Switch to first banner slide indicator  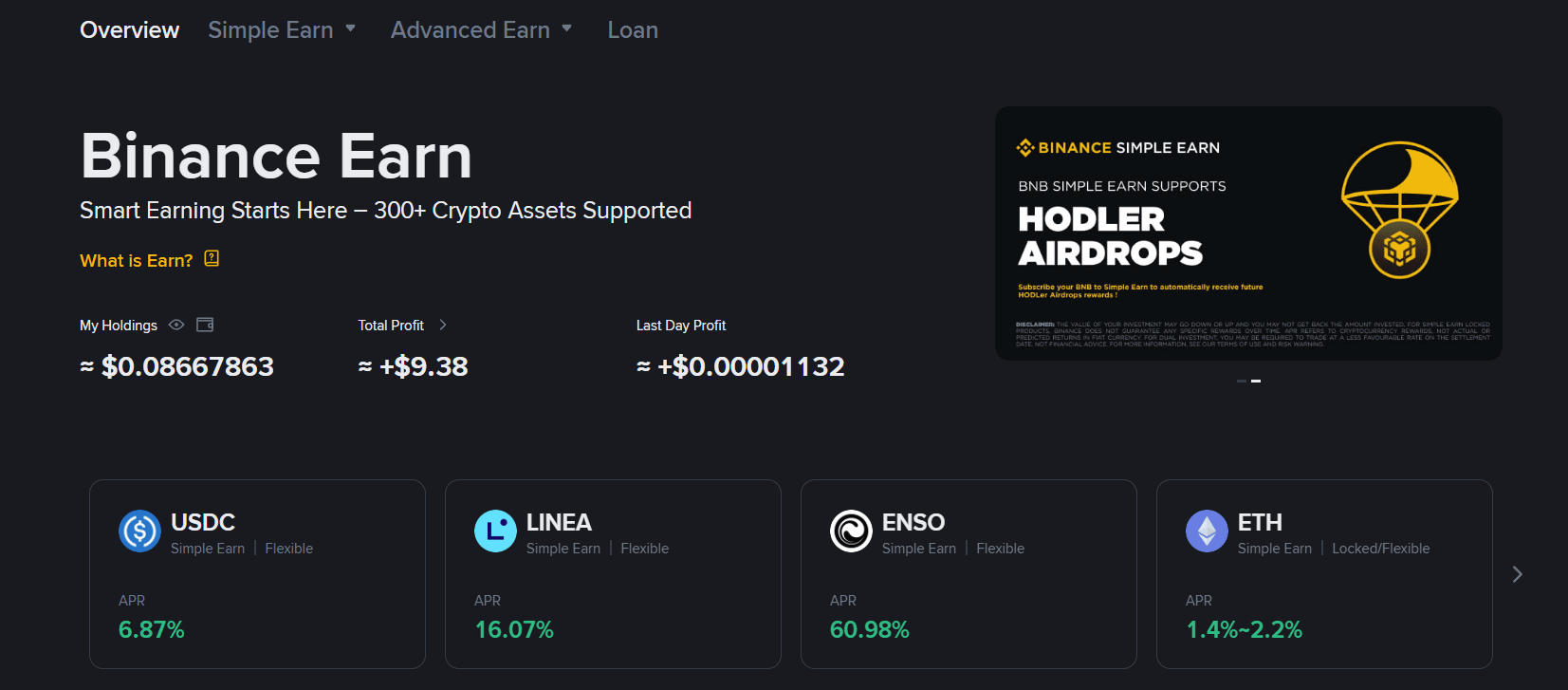coord(1242,381)
